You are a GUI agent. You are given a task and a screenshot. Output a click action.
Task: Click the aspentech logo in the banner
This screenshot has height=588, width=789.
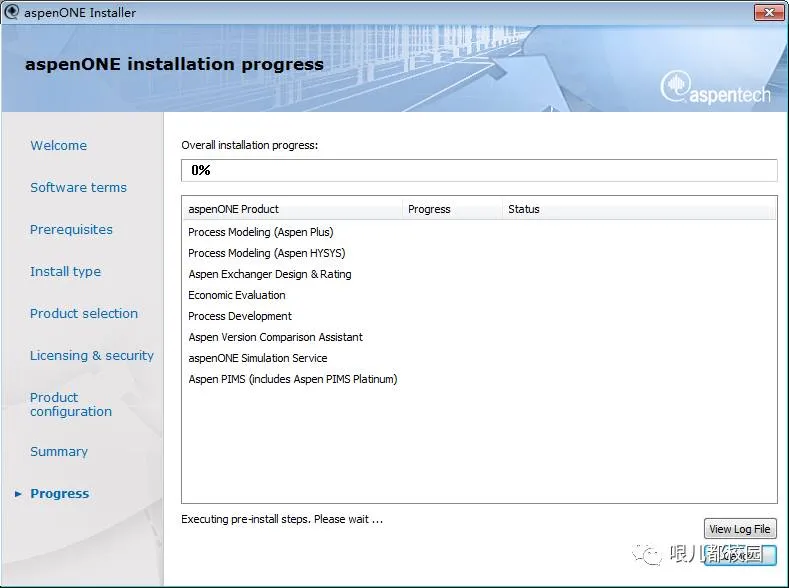[x=715, y=88]
